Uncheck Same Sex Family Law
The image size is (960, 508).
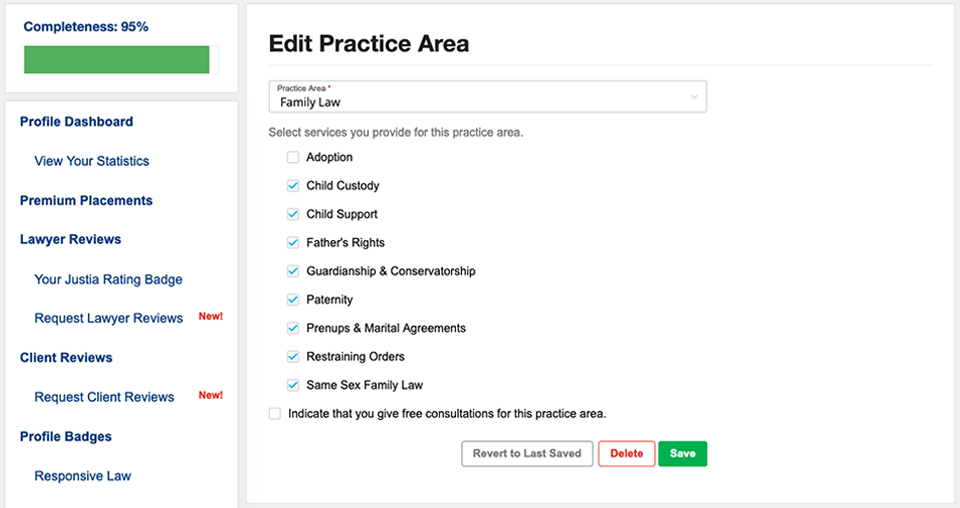point(293,385)
